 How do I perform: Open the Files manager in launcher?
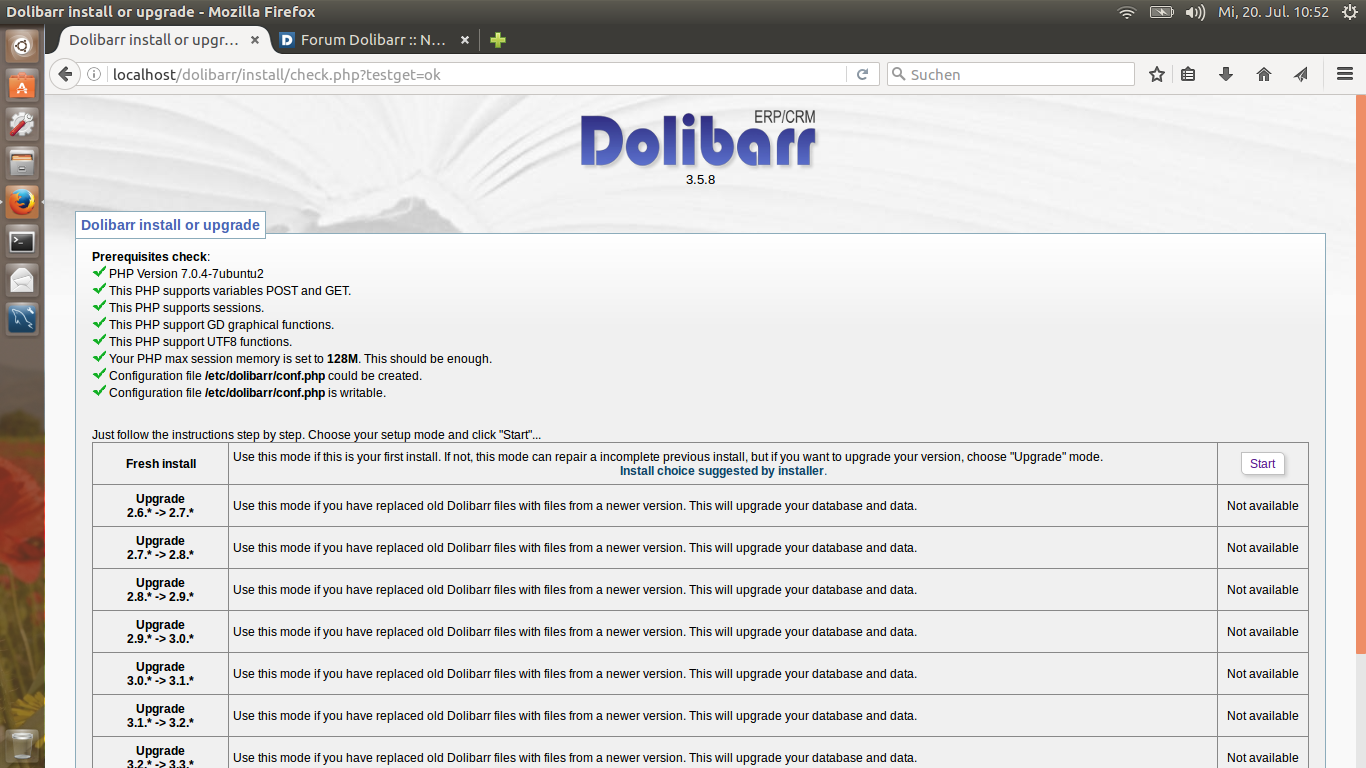click(x=22, y=163)
